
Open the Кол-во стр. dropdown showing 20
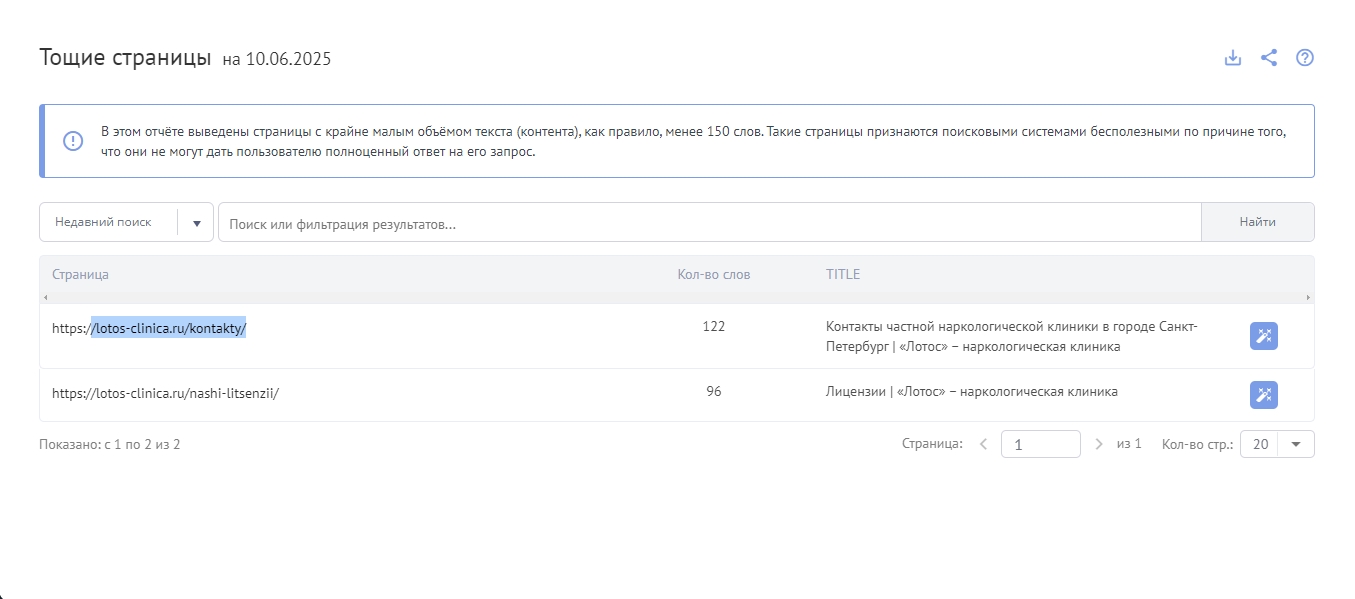[1277, 444]
